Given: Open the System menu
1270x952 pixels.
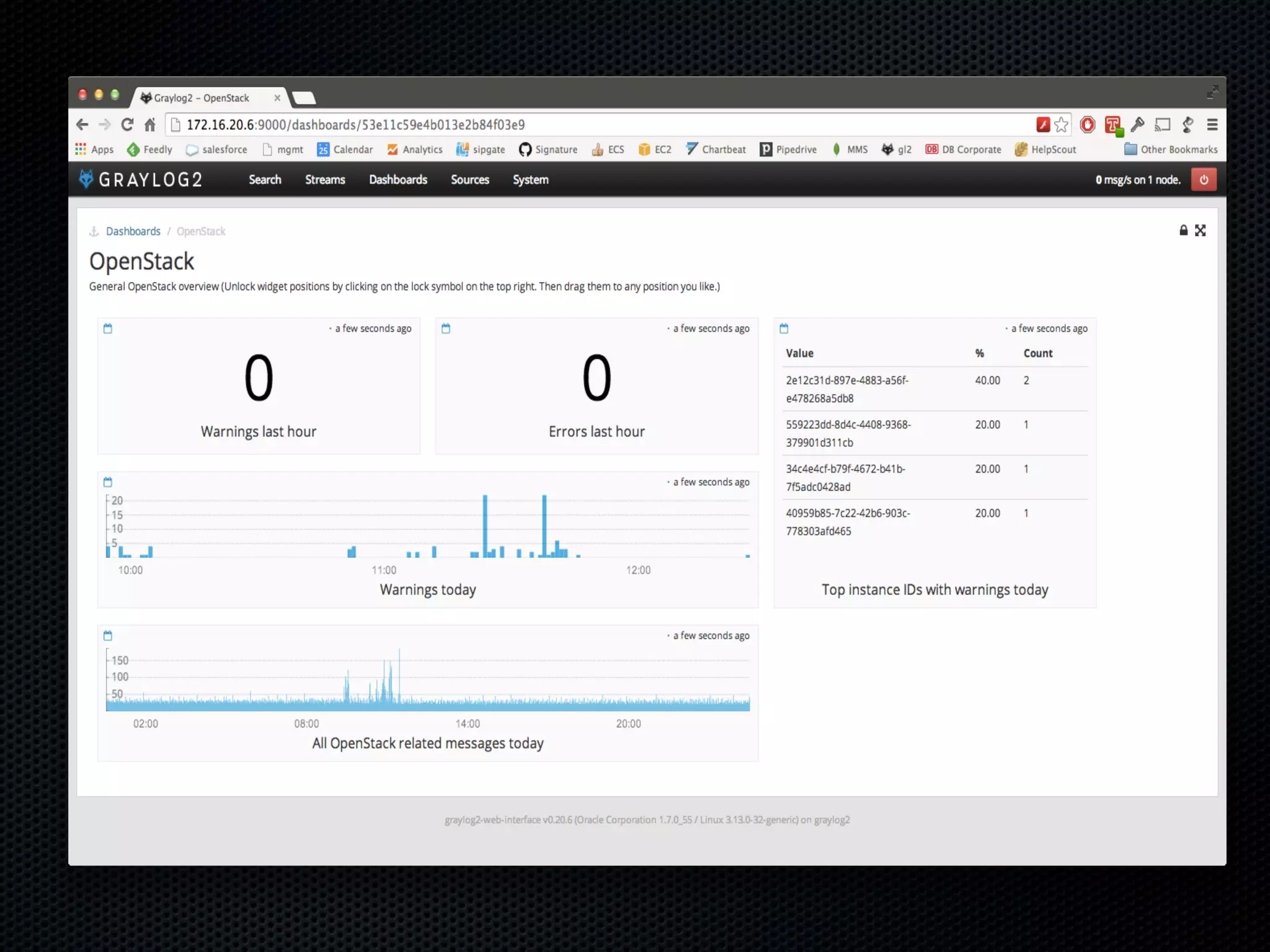Looking at the screenshot, I should 530,180.
